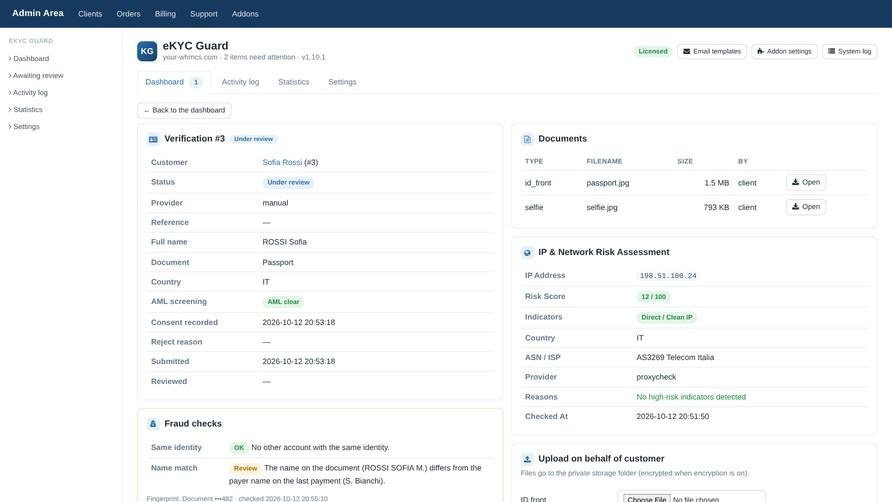Click the 12 / 100 risk score badge
The height and width of the screenshot is (502, 892).
[x=653, y=297]
